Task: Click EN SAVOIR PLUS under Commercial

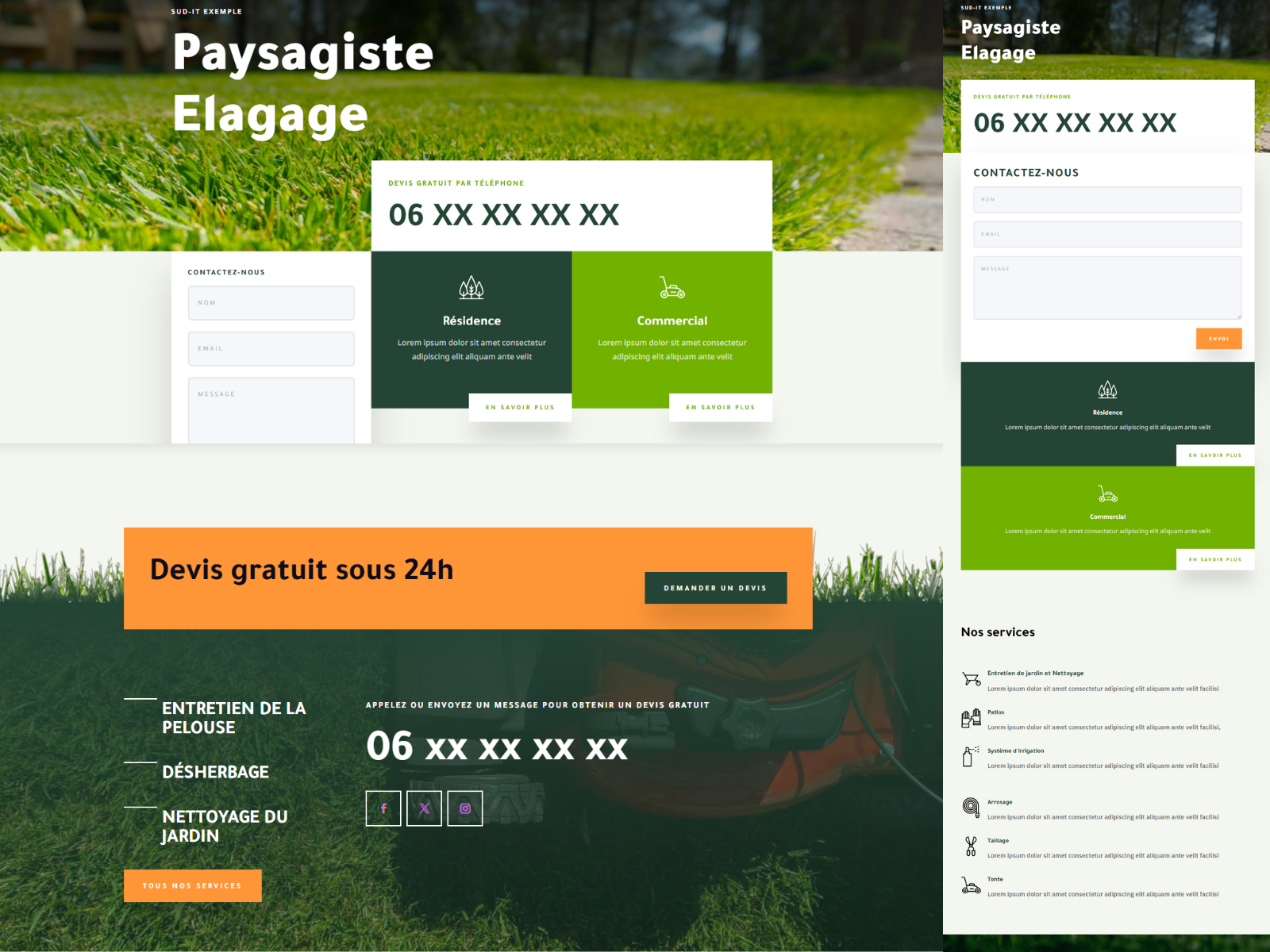Action: pos(720,407)
